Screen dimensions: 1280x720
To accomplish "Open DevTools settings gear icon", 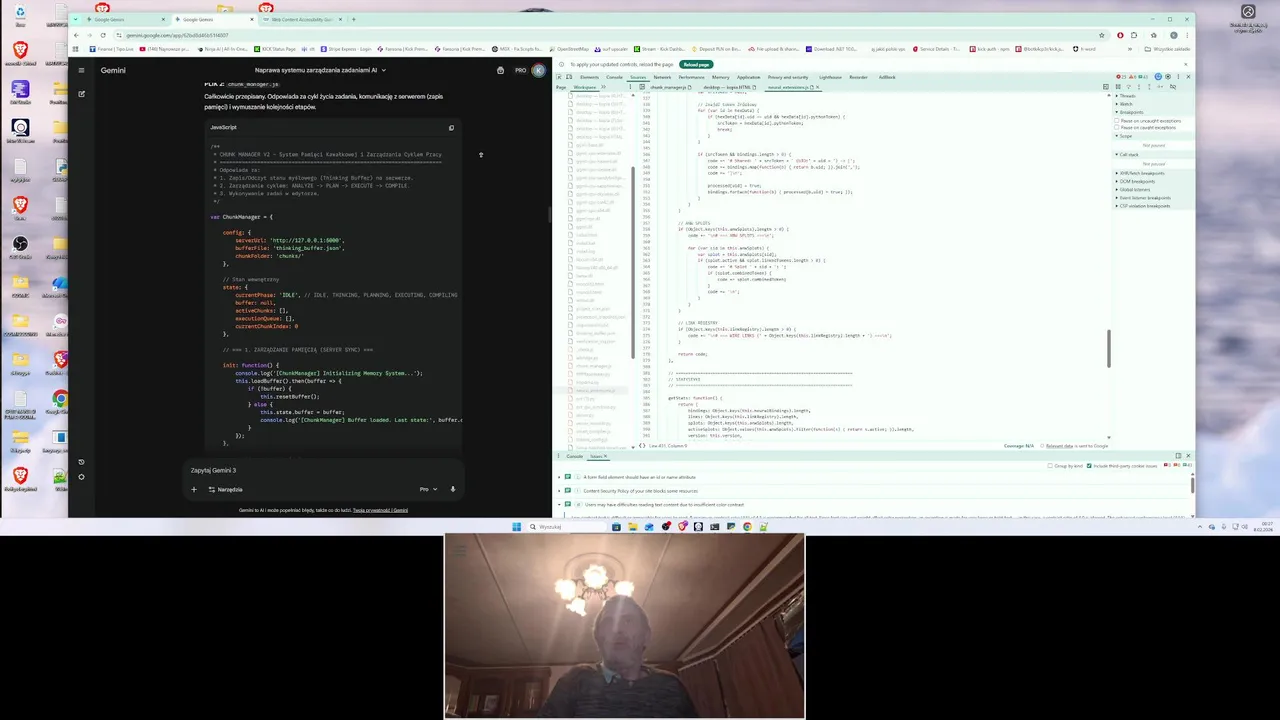I will 1166,77.
